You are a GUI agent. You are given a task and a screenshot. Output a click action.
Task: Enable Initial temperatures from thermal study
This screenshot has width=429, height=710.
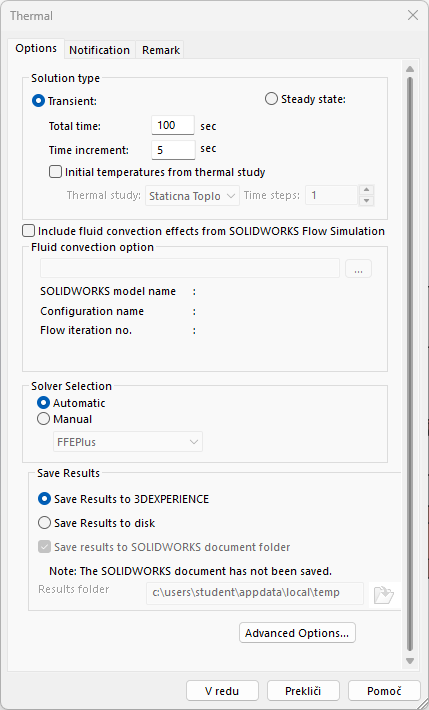click(x=55, y=172)
